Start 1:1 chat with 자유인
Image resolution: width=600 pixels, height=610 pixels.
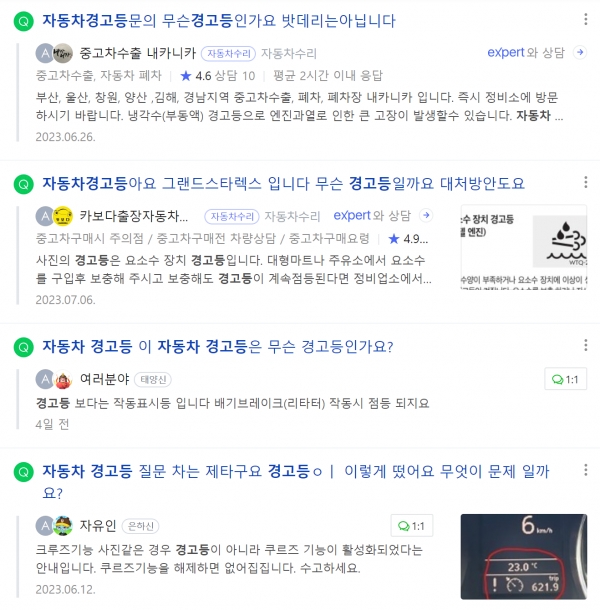412,526
